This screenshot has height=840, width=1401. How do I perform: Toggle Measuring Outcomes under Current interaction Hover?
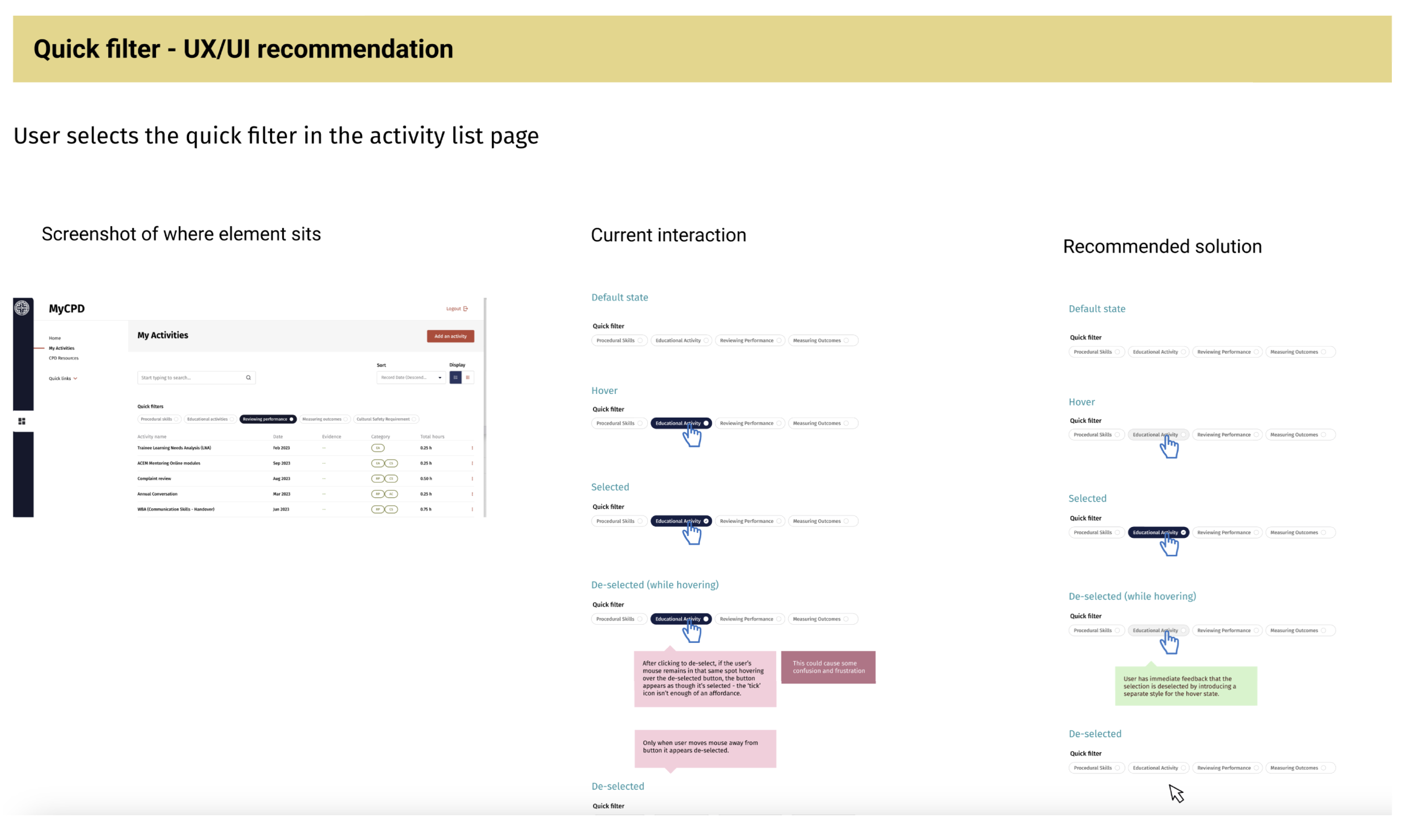coord(823,424)
